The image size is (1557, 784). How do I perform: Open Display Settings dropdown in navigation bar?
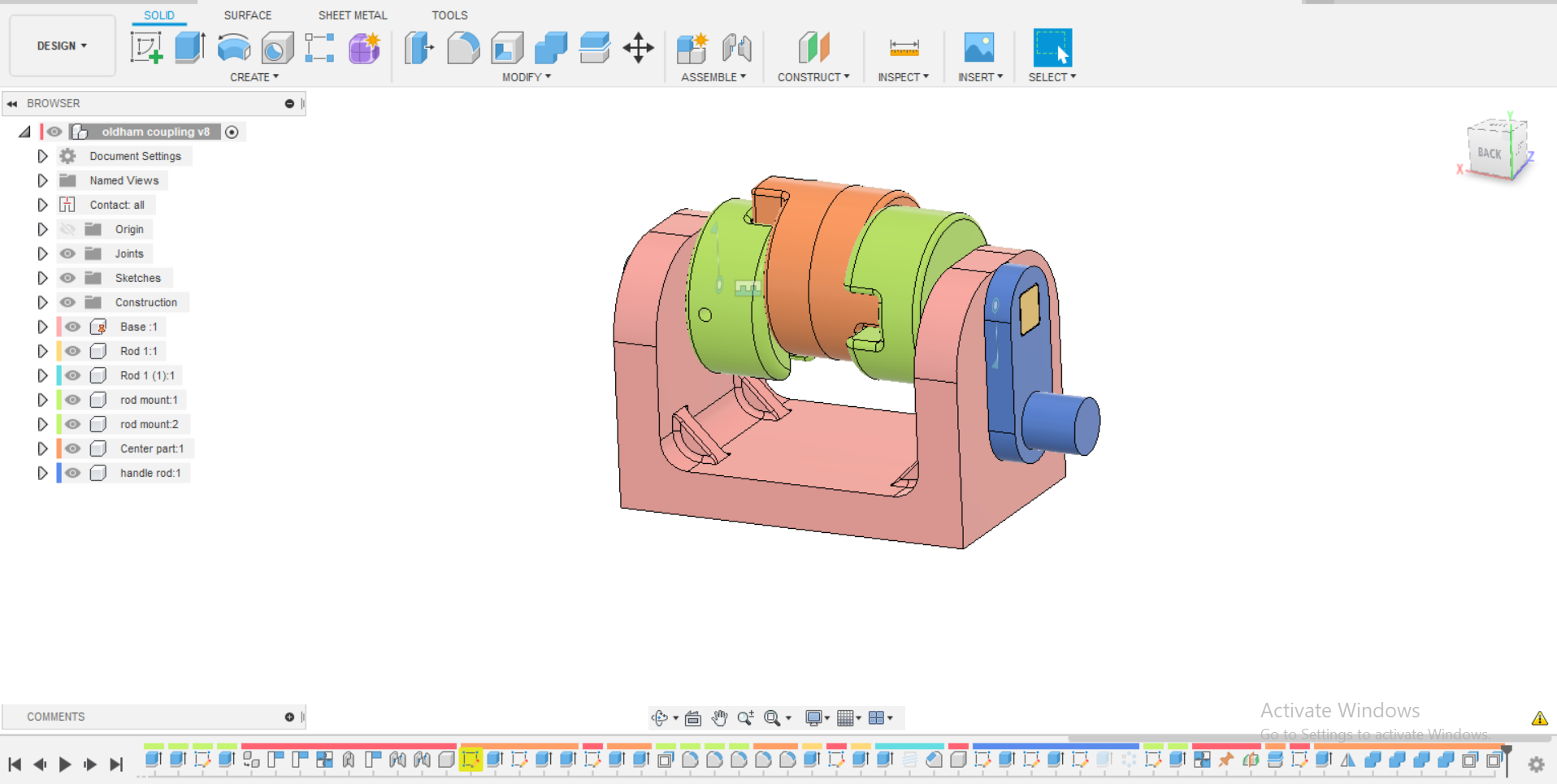817,717
